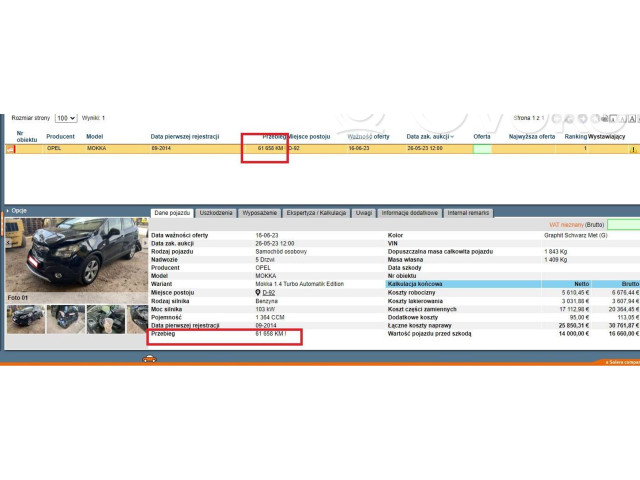This screenshot has height=480, width=640.
Task: Select the fourth partially visible thumbnail
Action: [x=138, y=319]
